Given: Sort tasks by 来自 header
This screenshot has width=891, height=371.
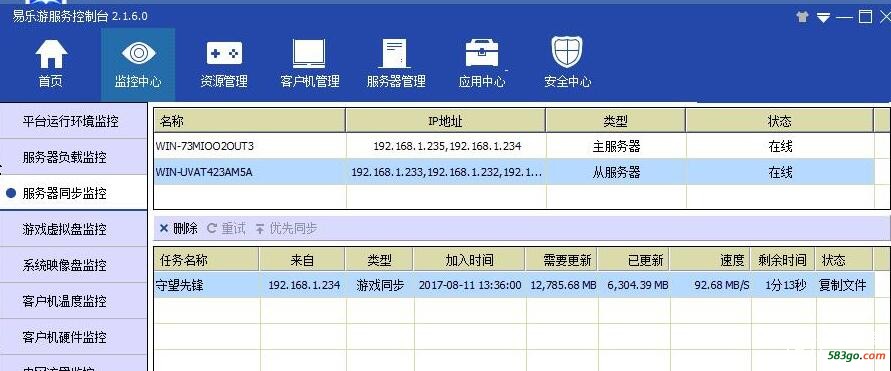Looking at the screenshot, I should (x=302, y=260).
